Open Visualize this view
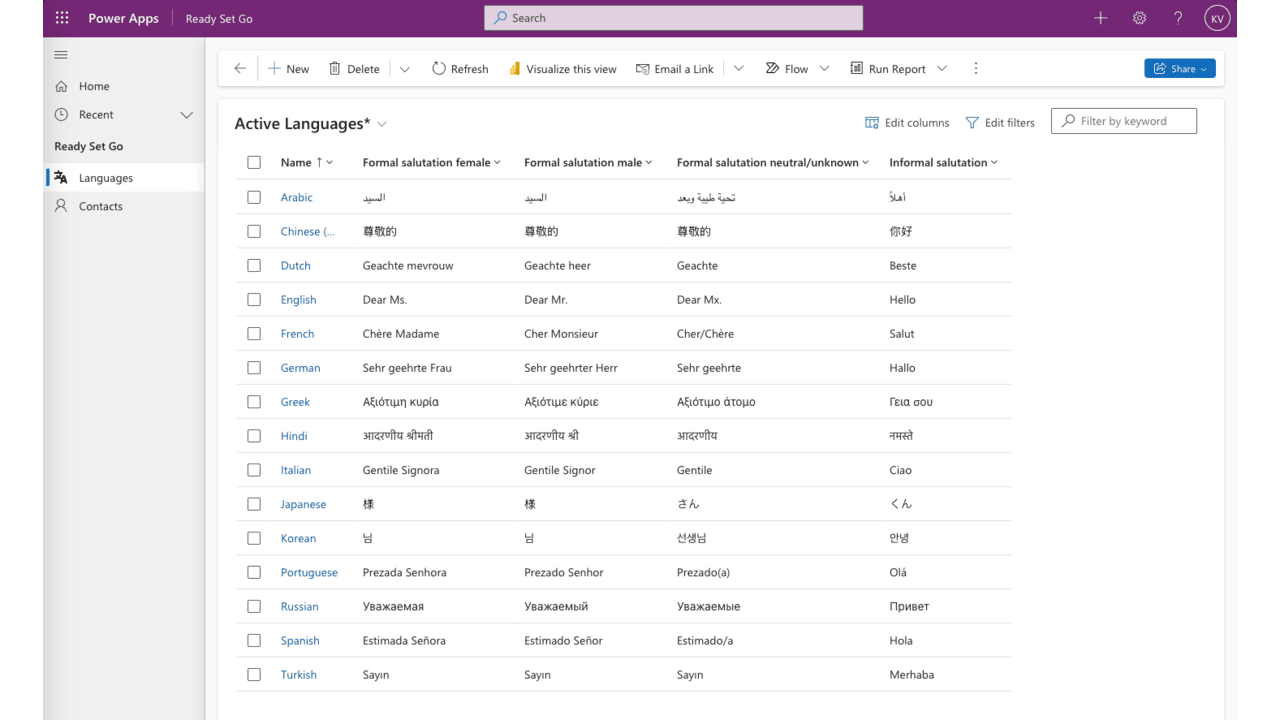The height and width of the screenshot is (720, 1280). point(562,68)
